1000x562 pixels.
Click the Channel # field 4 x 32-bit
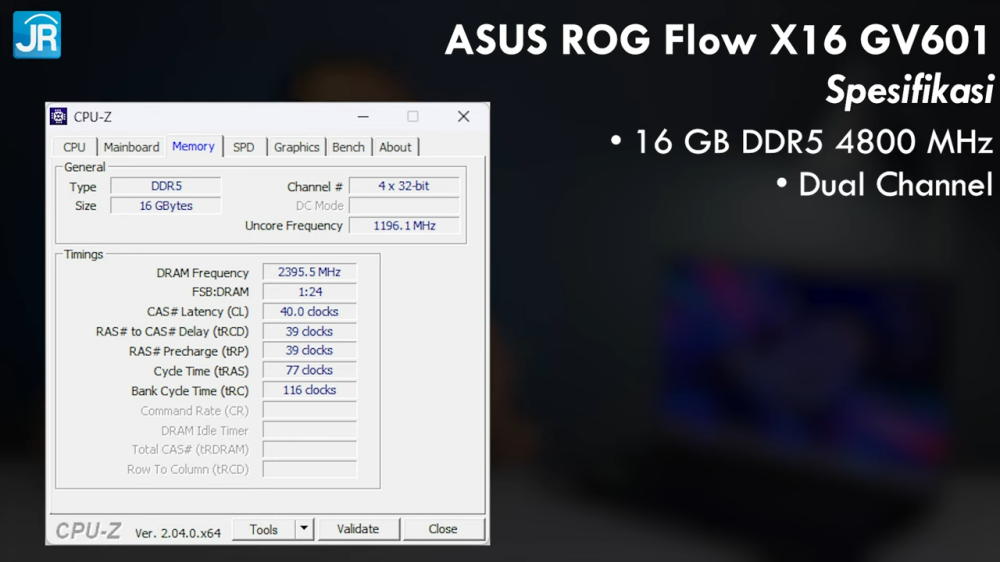[404, 186]
